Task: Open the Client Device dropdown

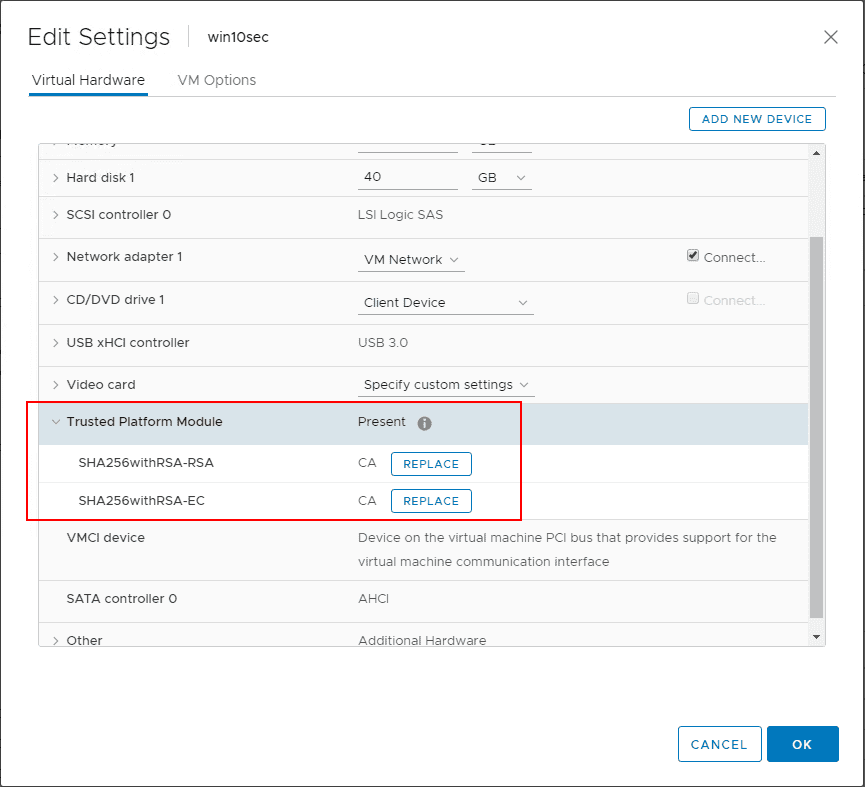Action: (445, 303)
